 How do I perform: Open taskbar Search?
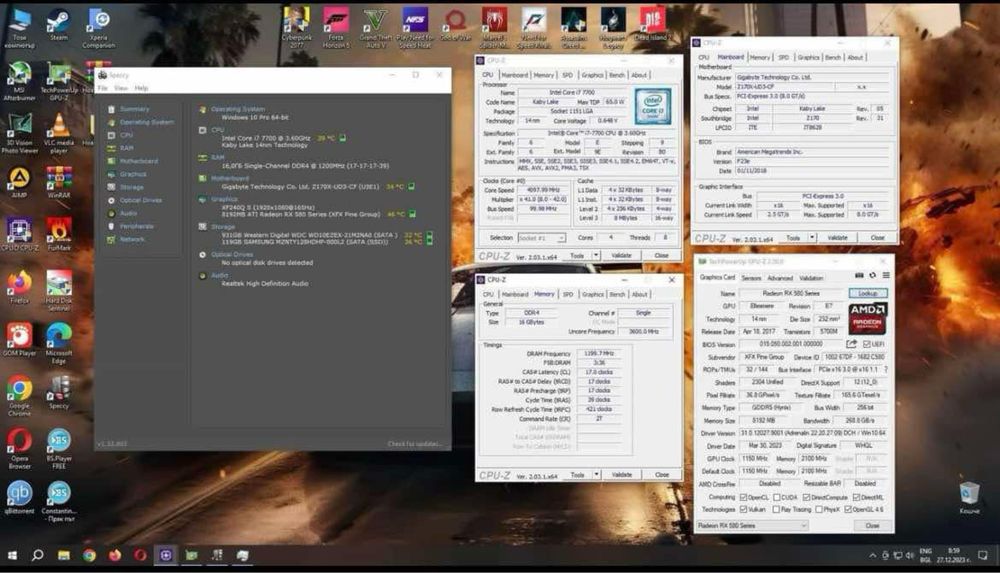(38, 555)
